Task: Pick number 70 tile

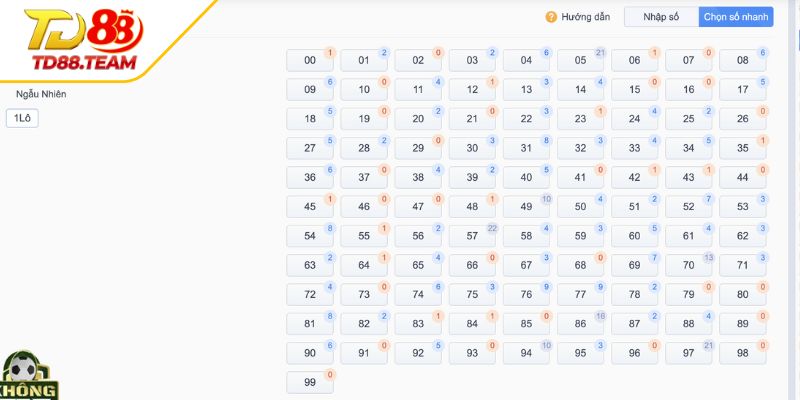Action: tap(688, 265)
